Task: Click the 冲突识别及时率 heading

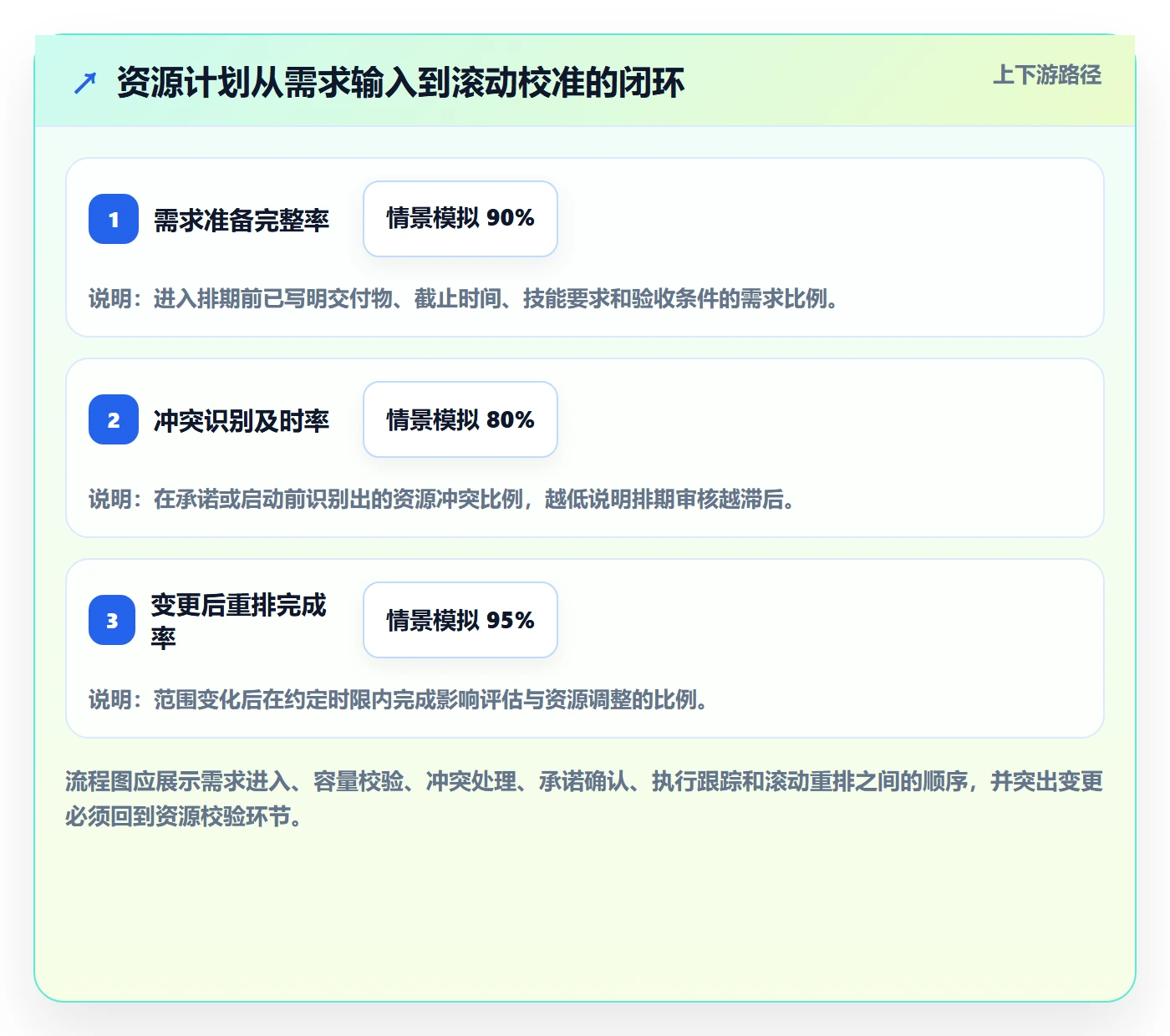Action: 242,421
